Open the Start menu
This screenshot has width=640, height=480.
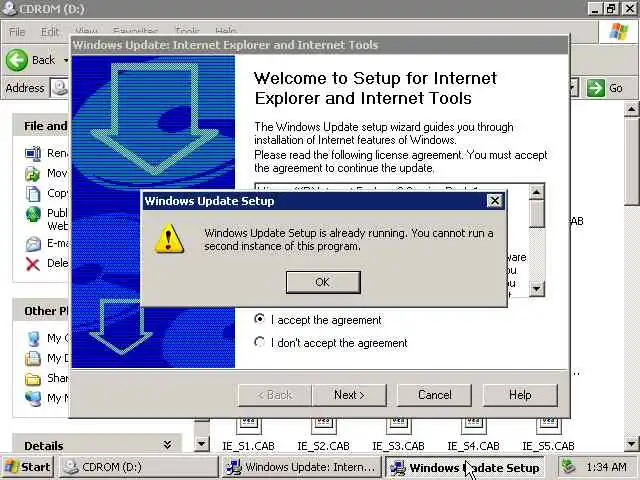(27, 467)
